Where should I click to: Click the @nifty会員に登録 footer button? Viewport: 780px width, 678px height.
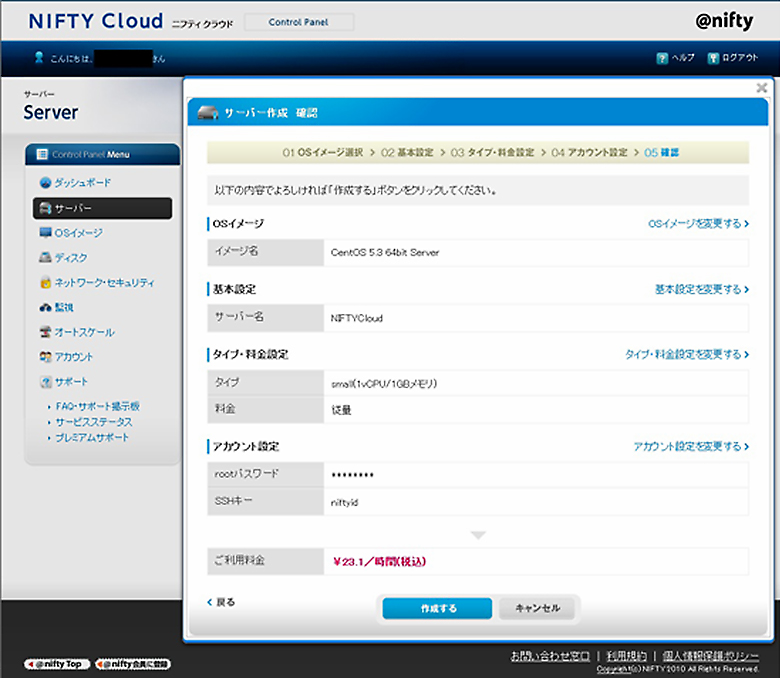(133, 664)
